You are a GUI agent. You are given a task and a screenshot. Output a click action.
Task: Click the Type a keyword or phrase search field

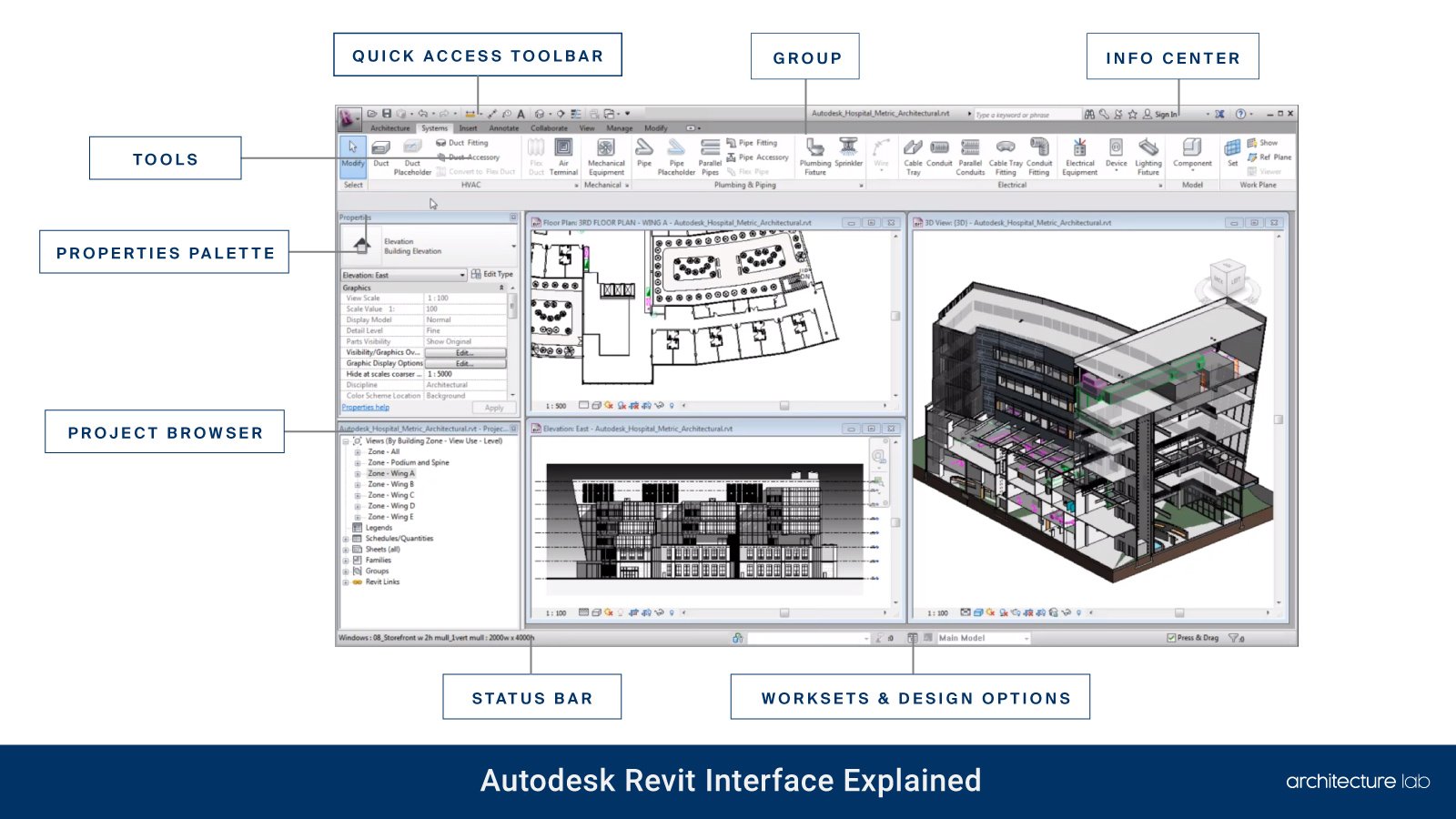click(x=1026, y=115)
